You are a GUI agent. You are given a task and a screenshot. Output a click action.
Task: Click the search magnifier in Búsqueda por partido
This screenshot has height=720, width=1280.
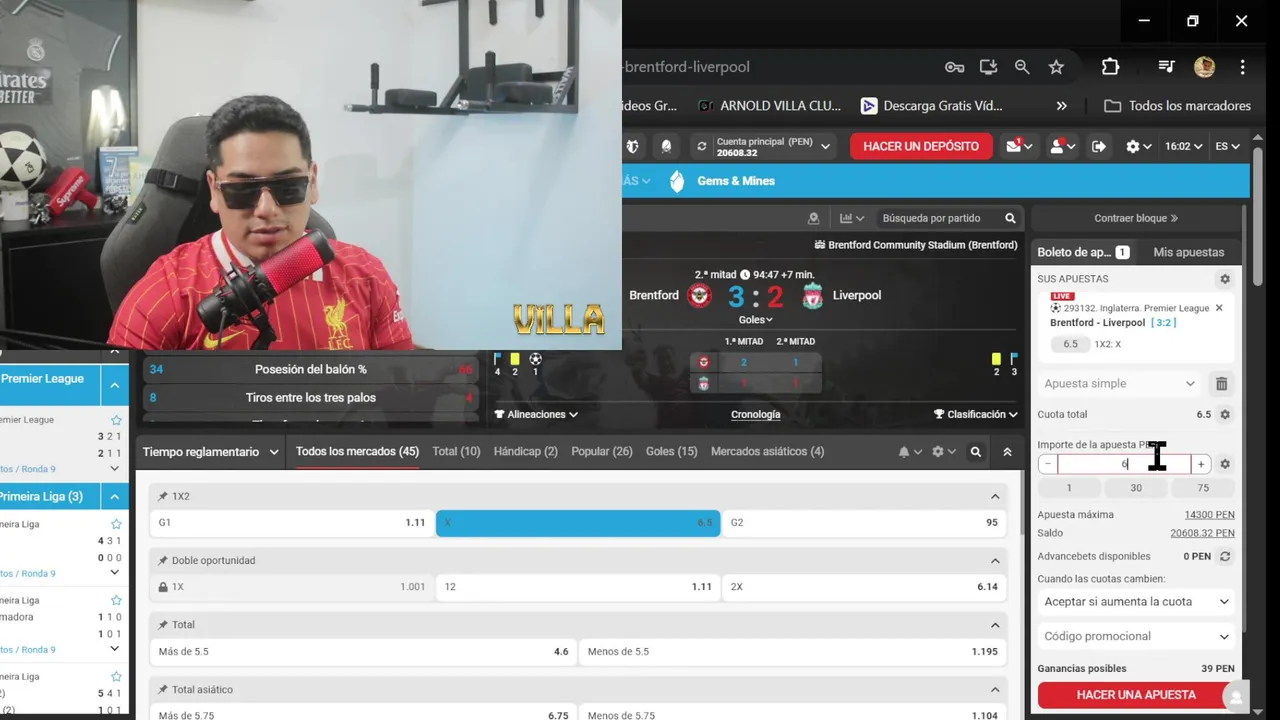[1010, 218]
